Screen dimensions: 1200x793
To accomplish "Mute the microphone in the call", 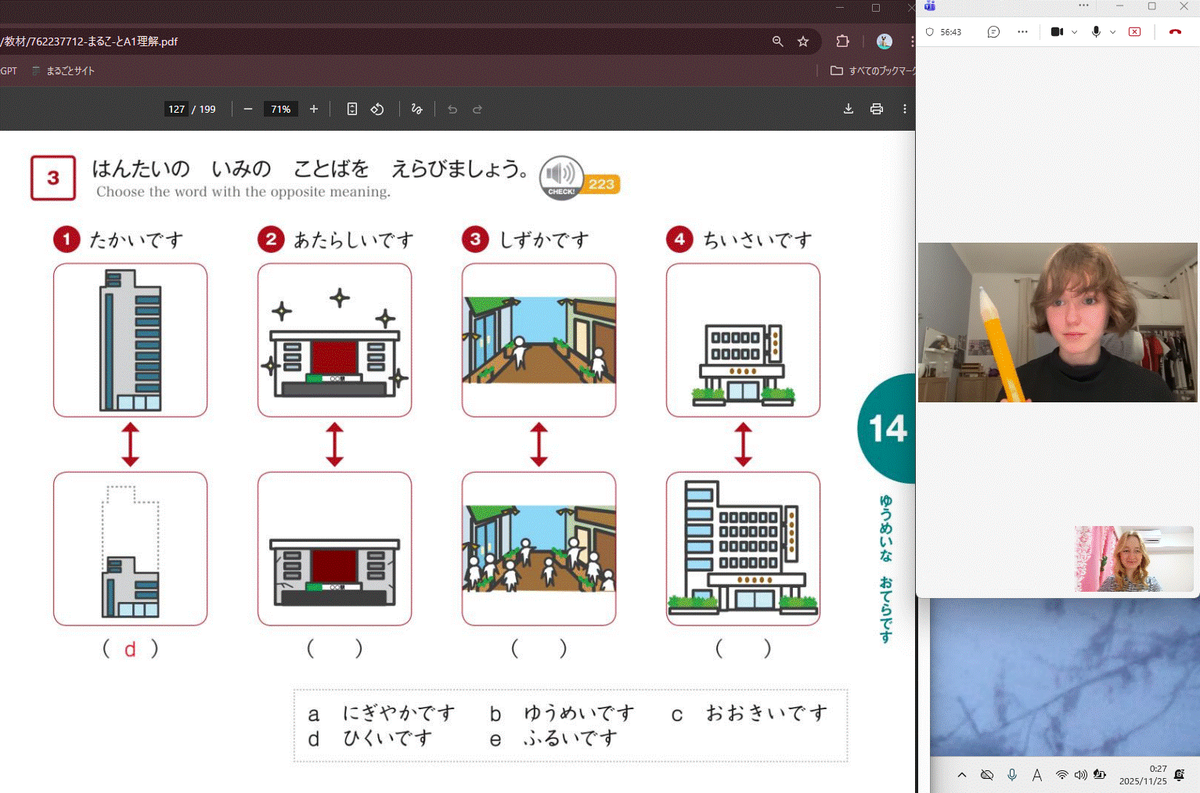I will pos(1096,32).
